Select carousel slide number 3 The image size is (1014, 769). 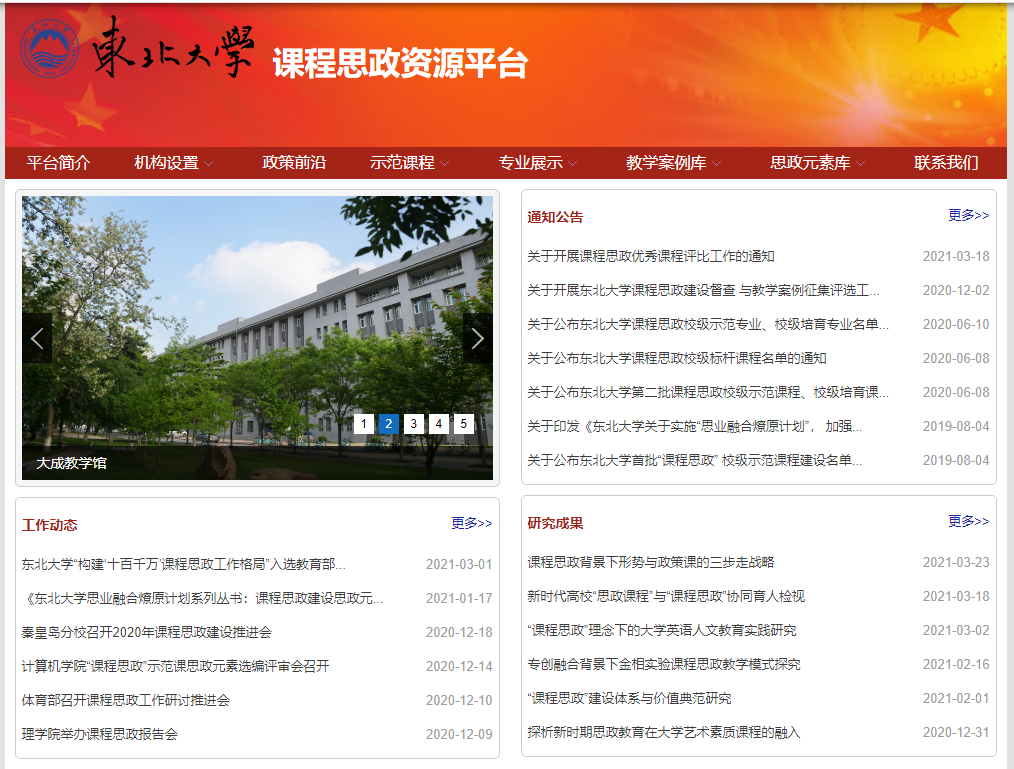412,424
